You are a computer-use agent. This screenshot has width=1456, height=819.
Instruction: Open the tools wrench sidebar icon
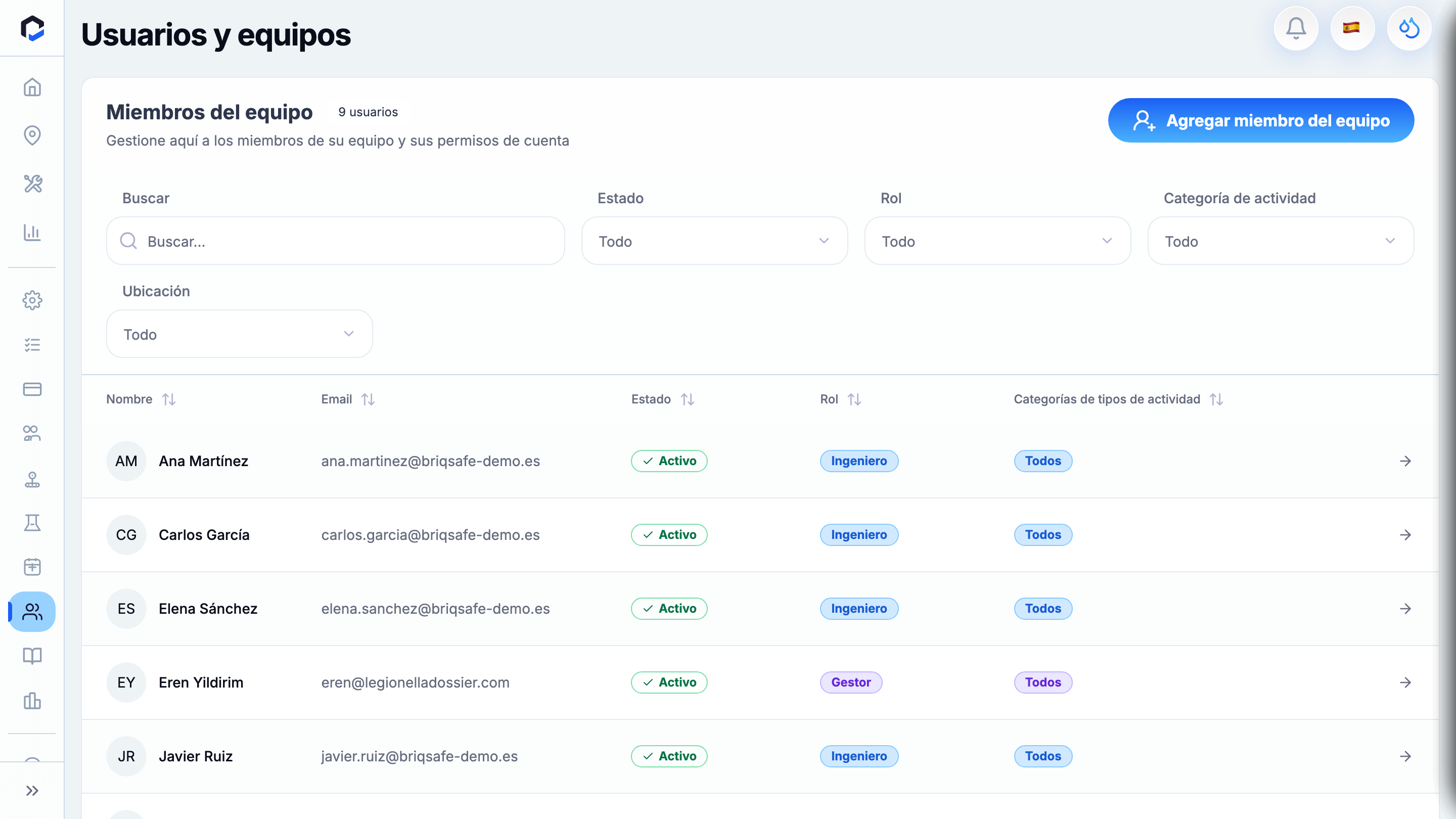[x=32, y=184]
